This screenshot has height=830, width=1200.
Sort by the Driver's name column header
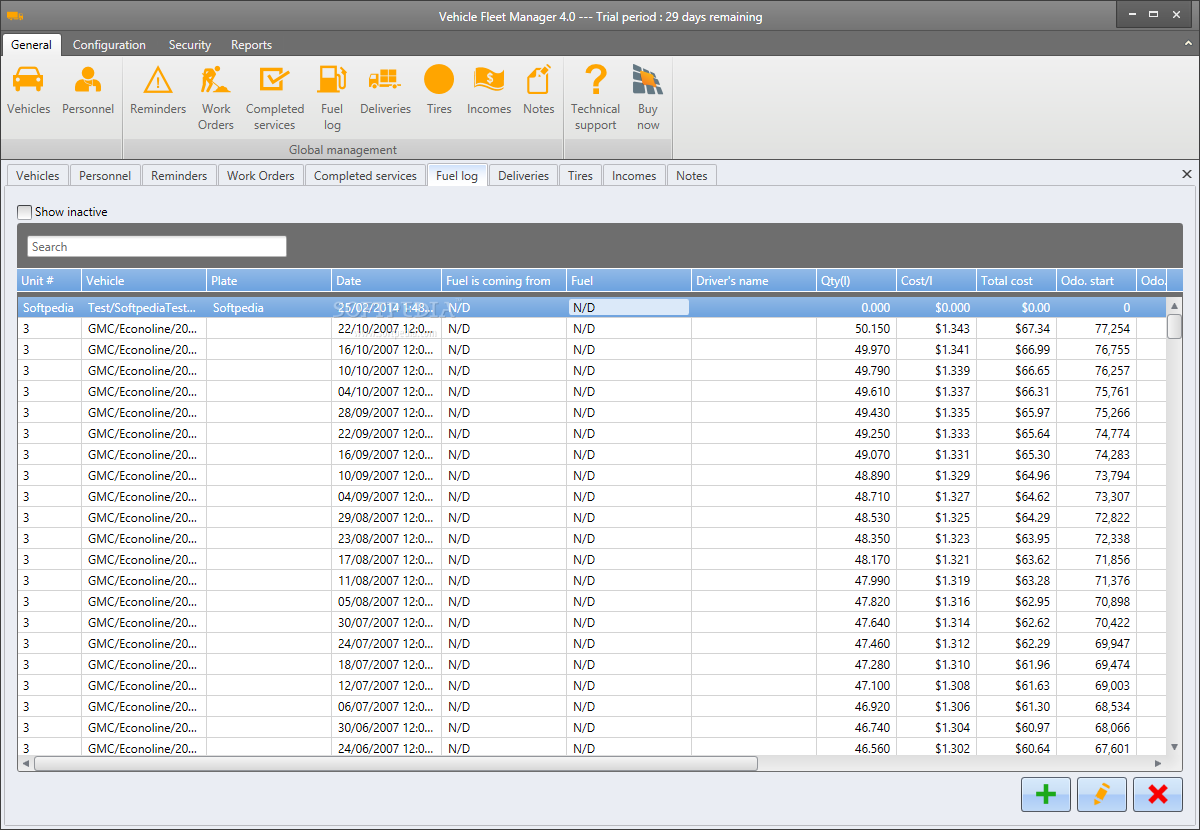tap(754, 281)
